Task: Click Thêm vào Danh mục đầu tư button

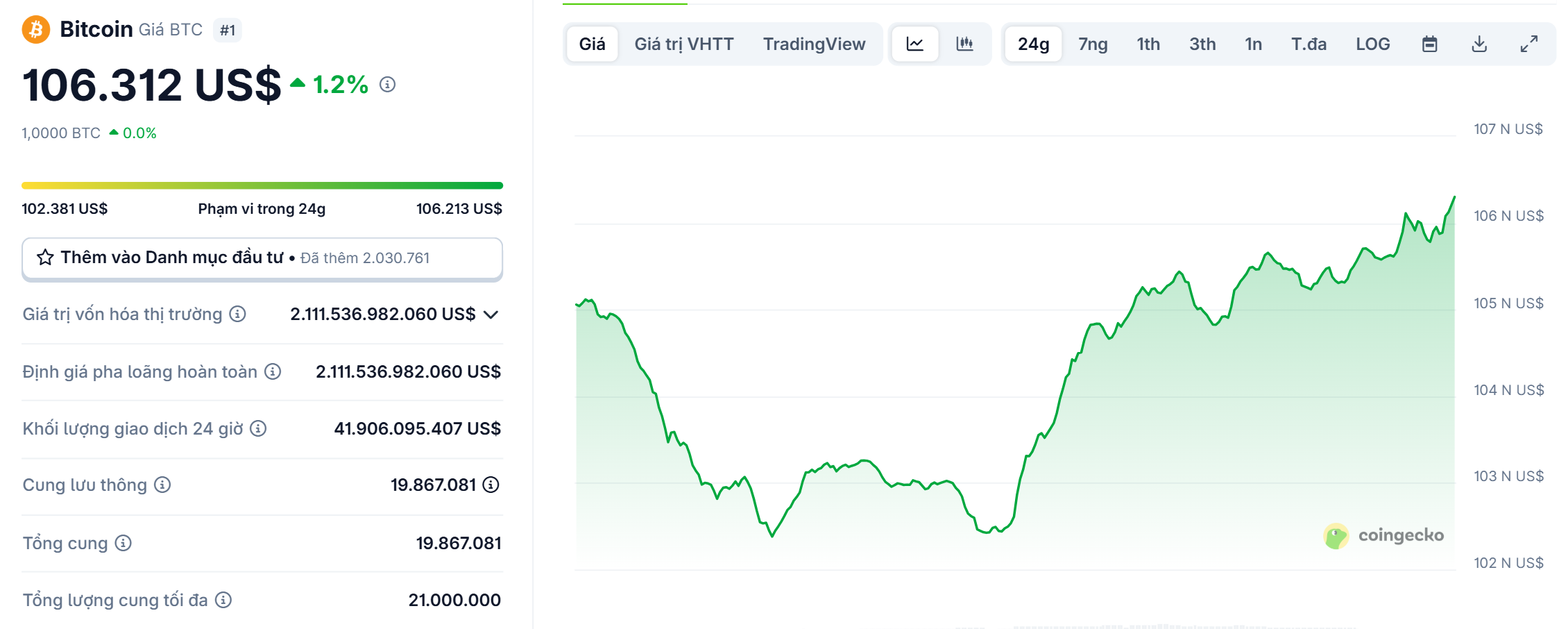Action: click(x=262, y=258)
